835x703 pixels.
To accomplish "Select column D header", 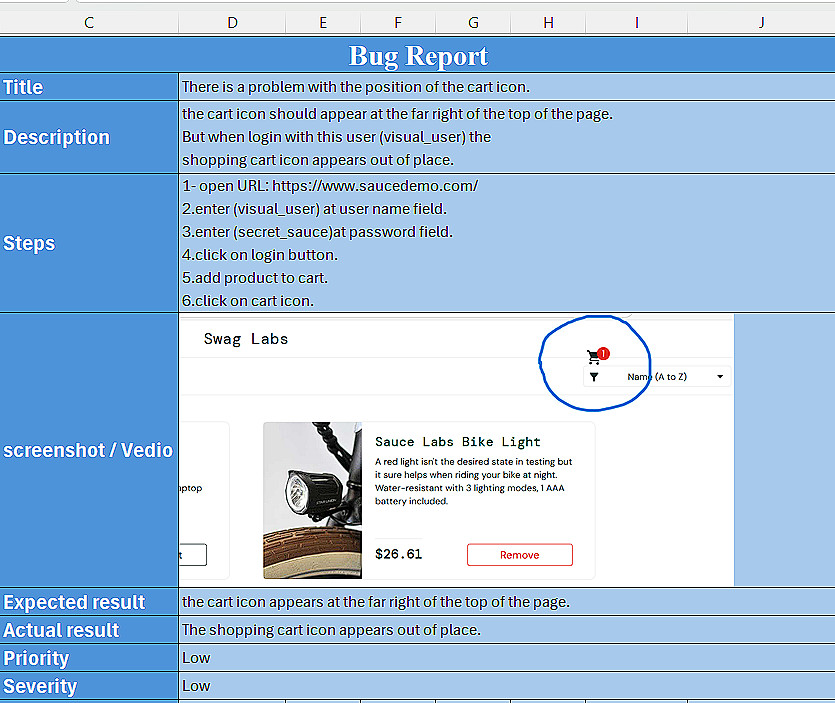I will 232,22.
